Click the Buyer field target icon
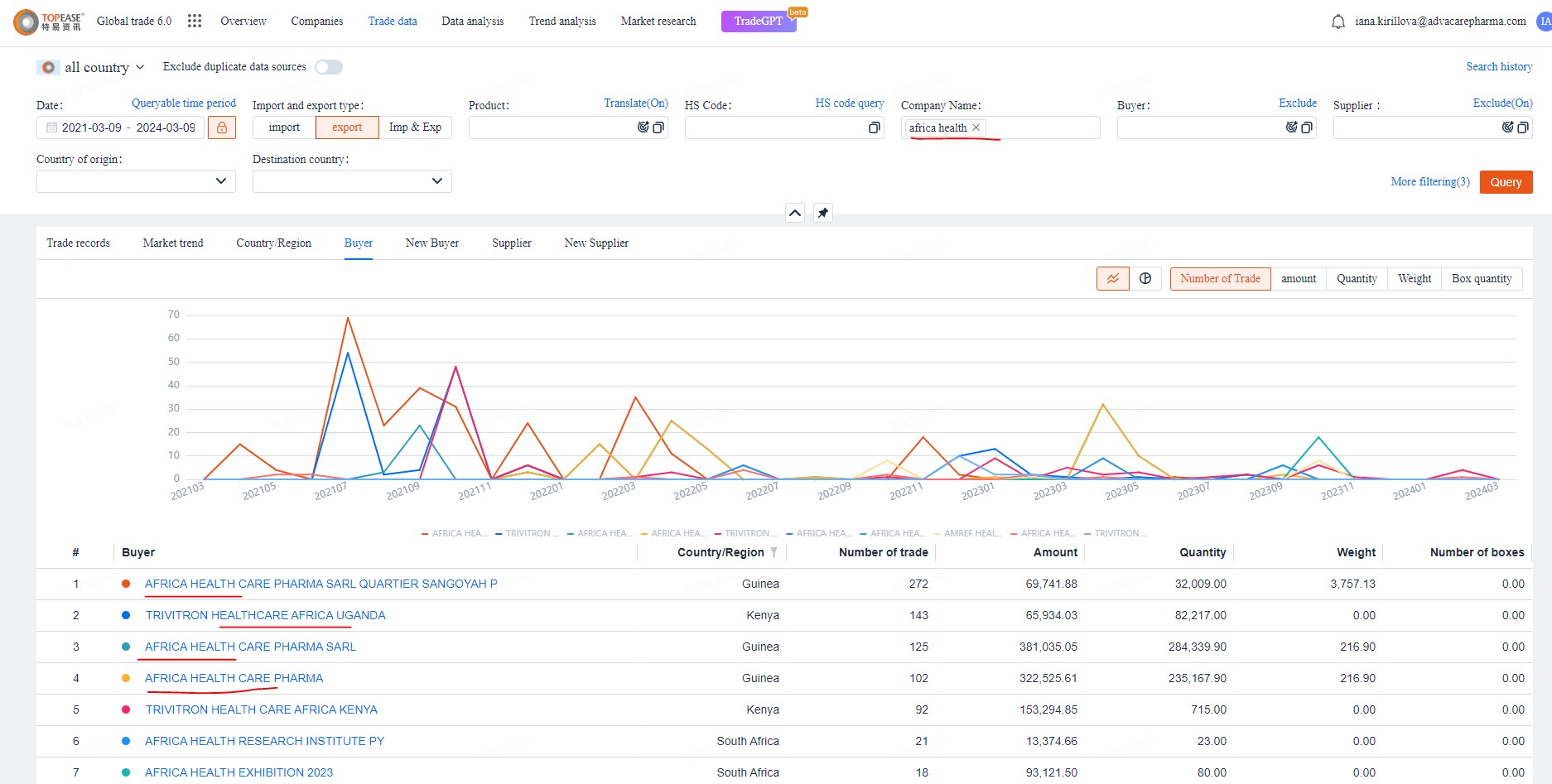Viewport: 1552px width, 784px height. pos(1291,127)
